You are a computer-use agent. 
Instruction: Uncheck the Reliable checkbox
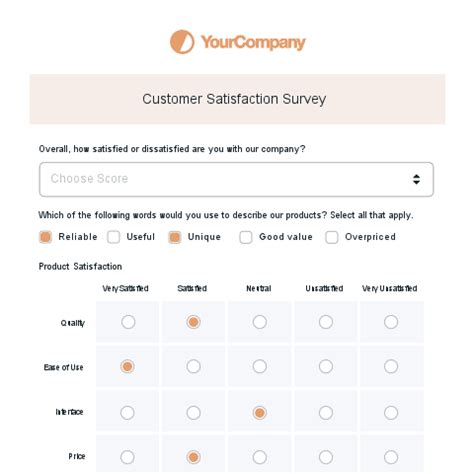coord(46,237)
